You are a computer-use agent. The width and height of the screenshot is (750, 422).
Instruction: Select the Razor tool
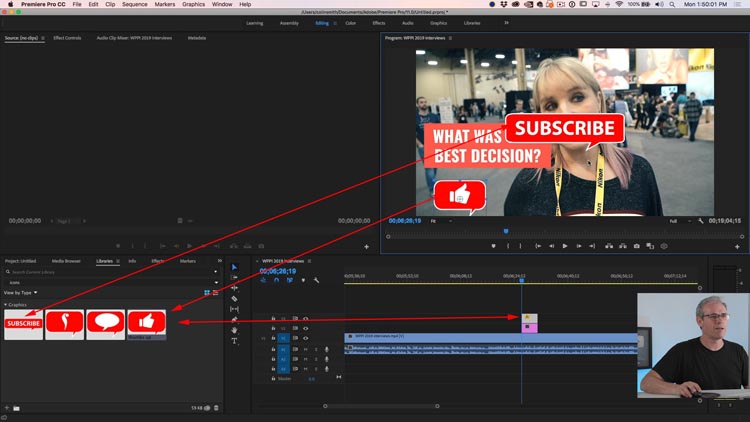point(234,299)
